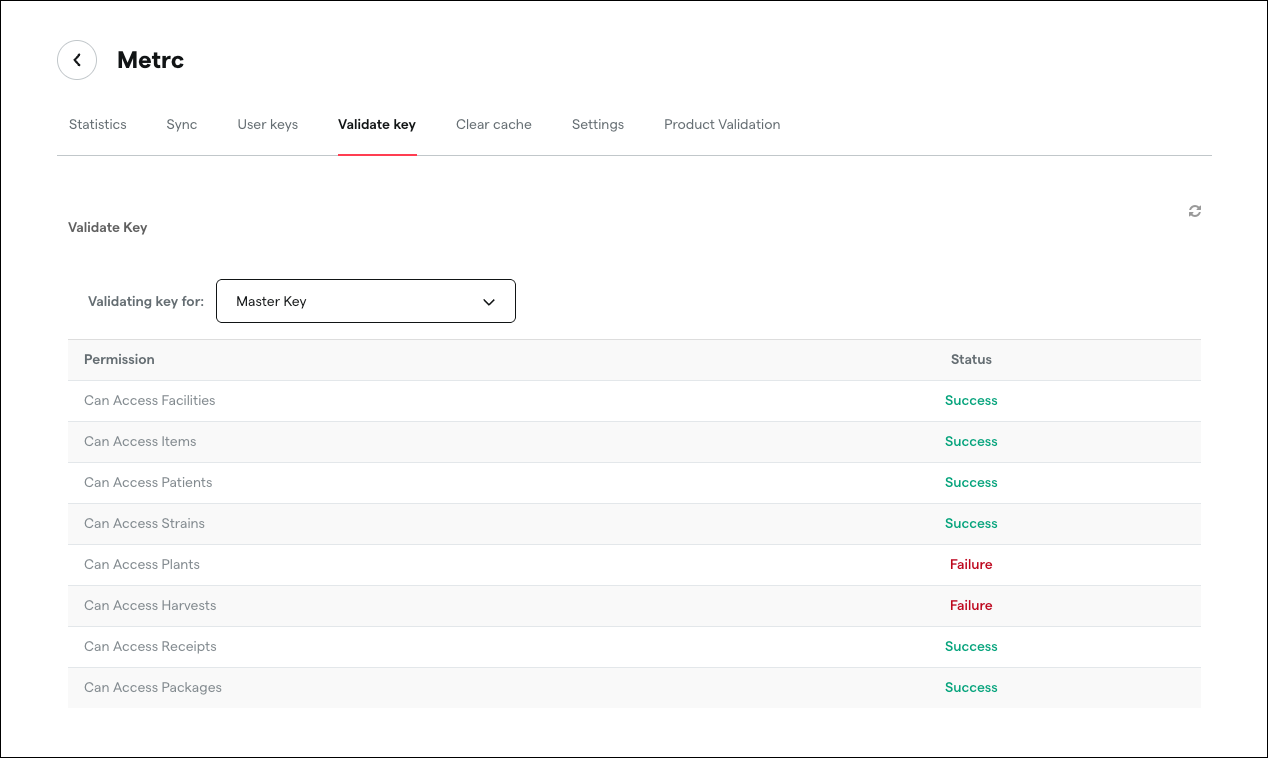Click Success status for Can Access Receipts

pyautogui.click(x=971, y=646)
